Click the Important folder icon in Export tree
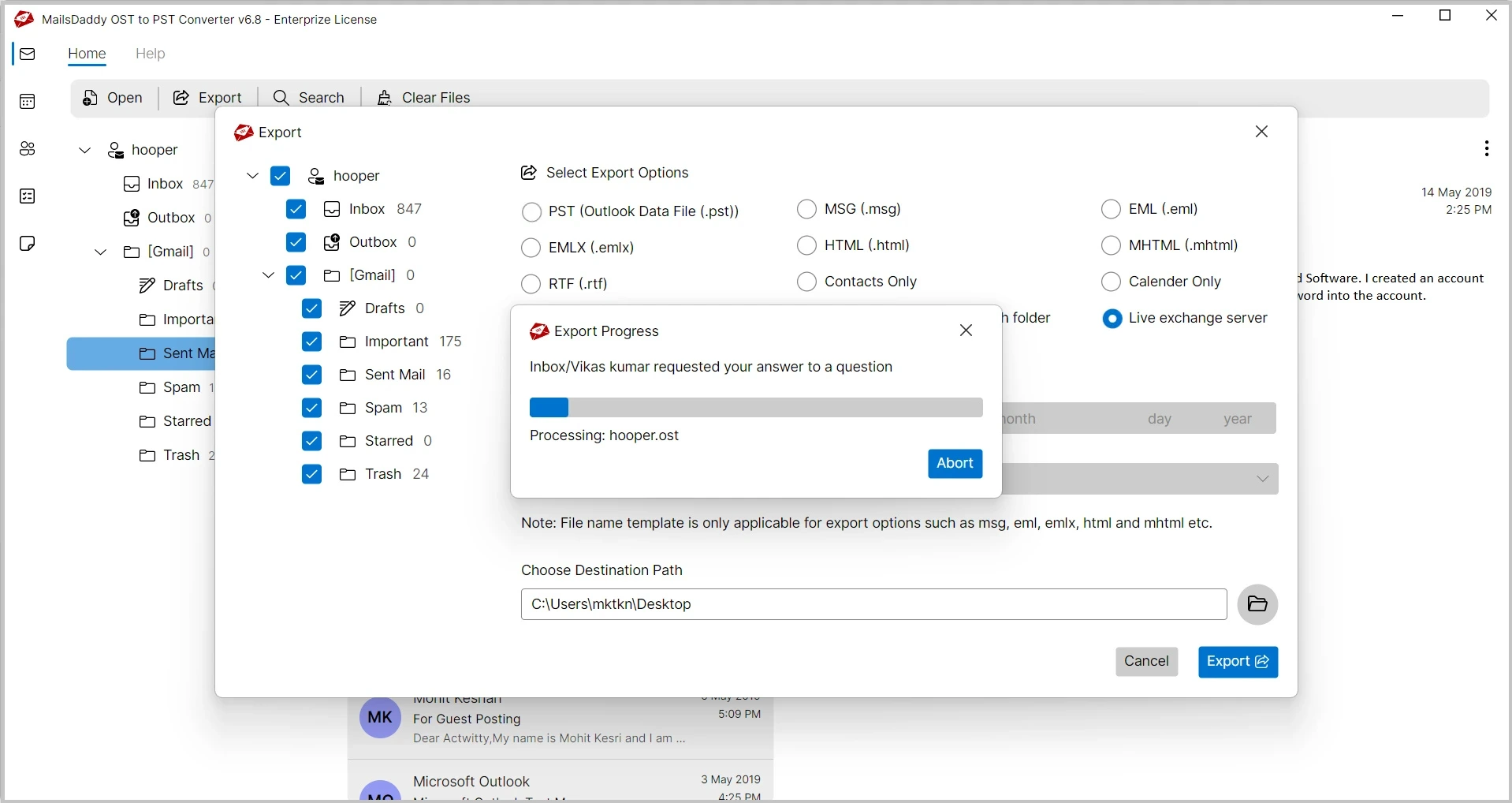 (x=348, y=342)
